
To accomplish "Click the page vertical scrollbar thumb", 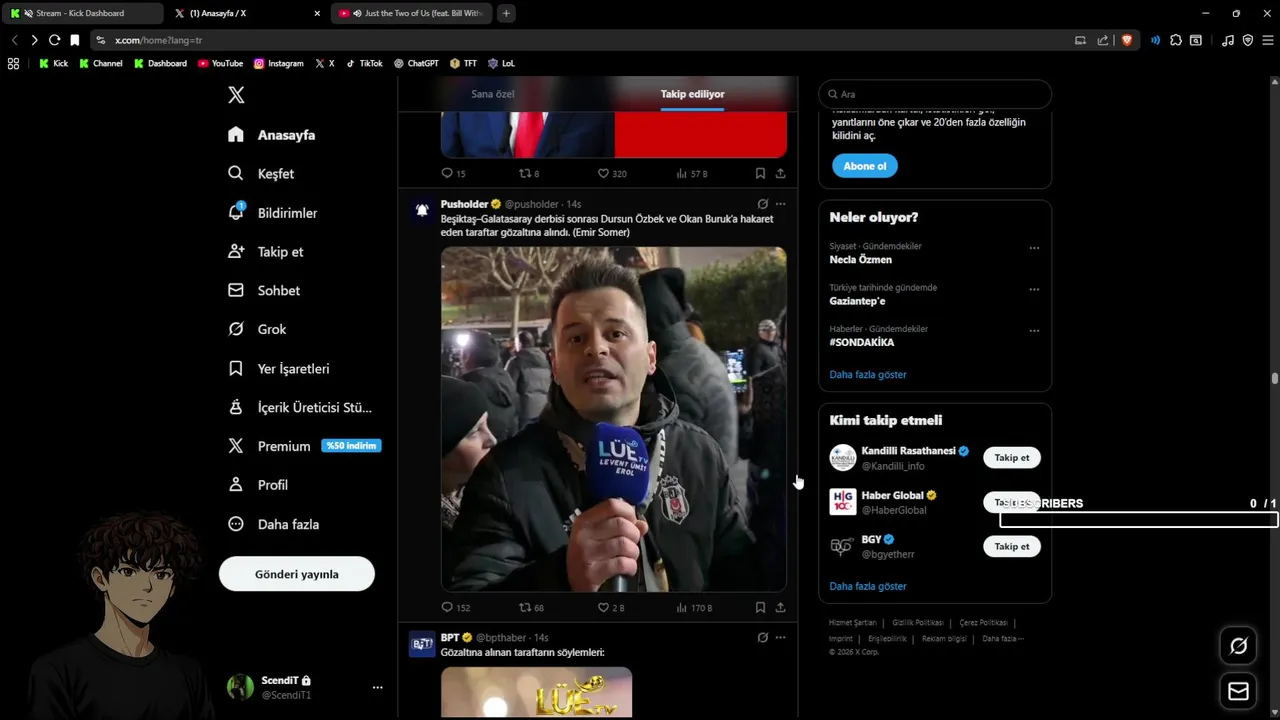I will 1274,378.
